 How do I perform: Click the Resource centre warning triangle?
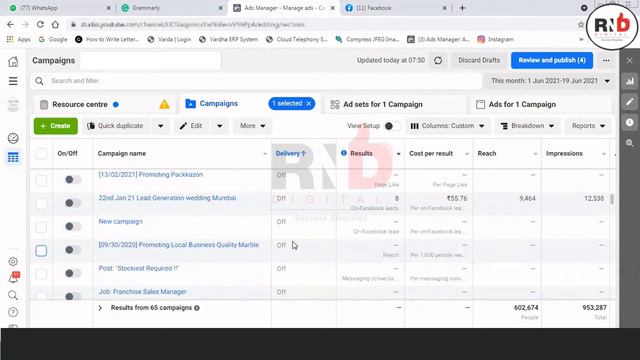click(164, 104)
